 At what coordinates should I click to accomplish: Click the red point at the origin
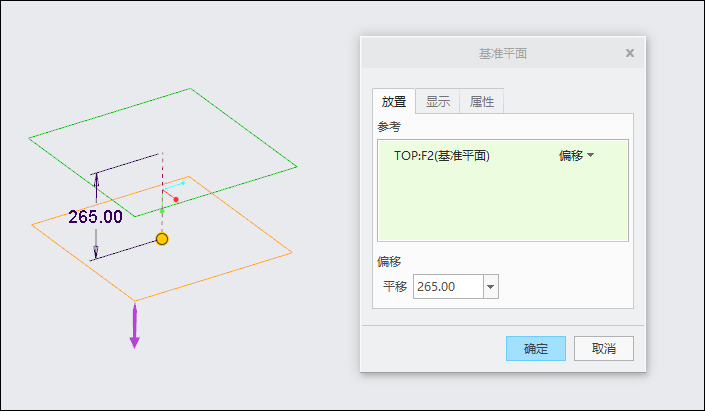tap(176, 200)
